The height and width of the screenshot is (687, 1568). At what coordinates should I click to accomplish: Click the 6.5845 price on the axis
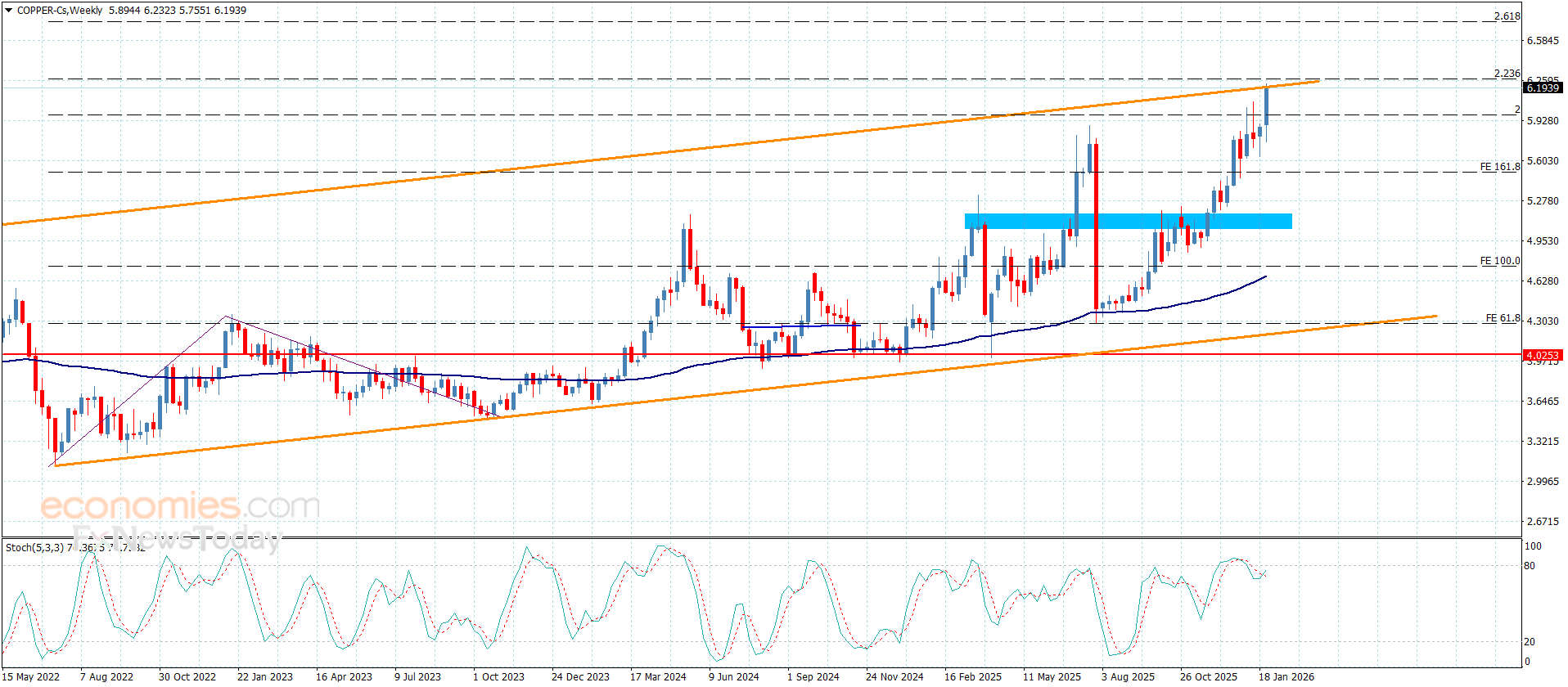[1543, 41]
